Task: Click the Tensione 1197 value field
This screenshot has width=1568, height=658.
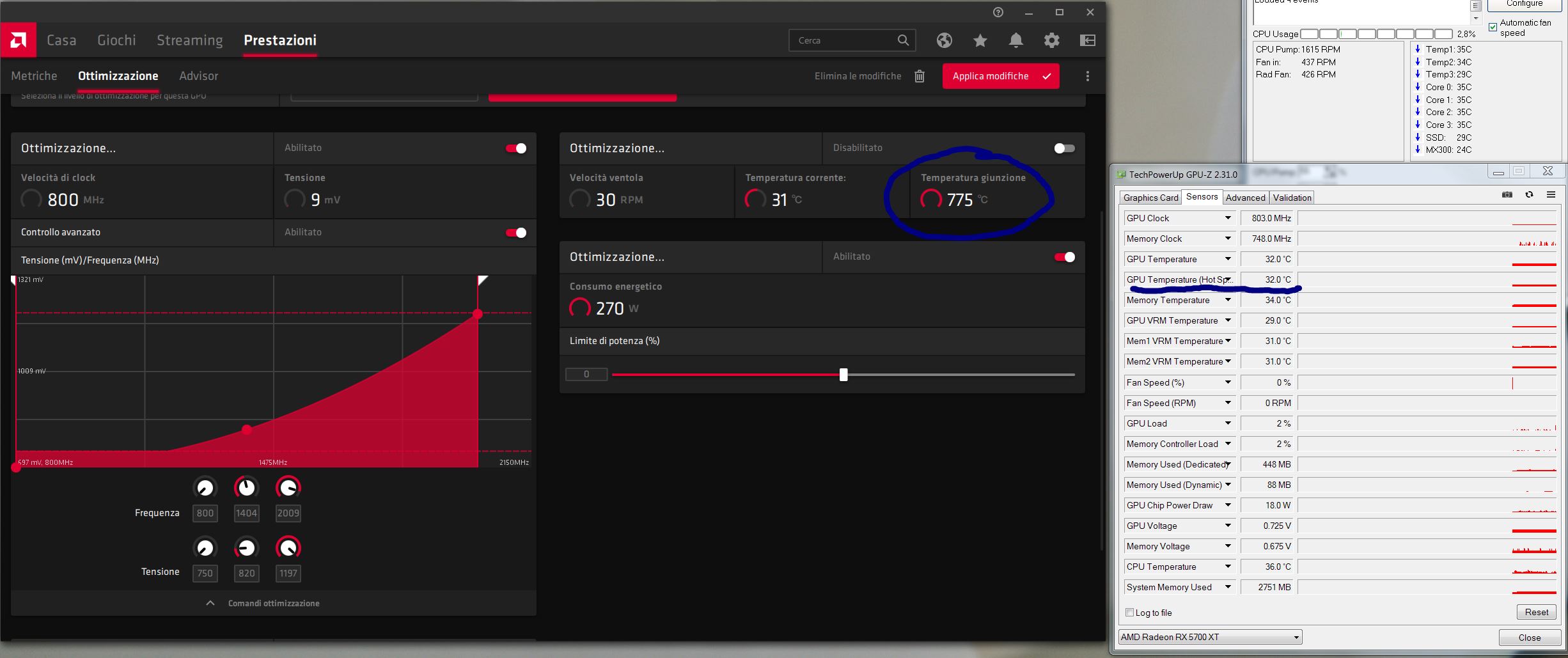Action: click(288, 573)
